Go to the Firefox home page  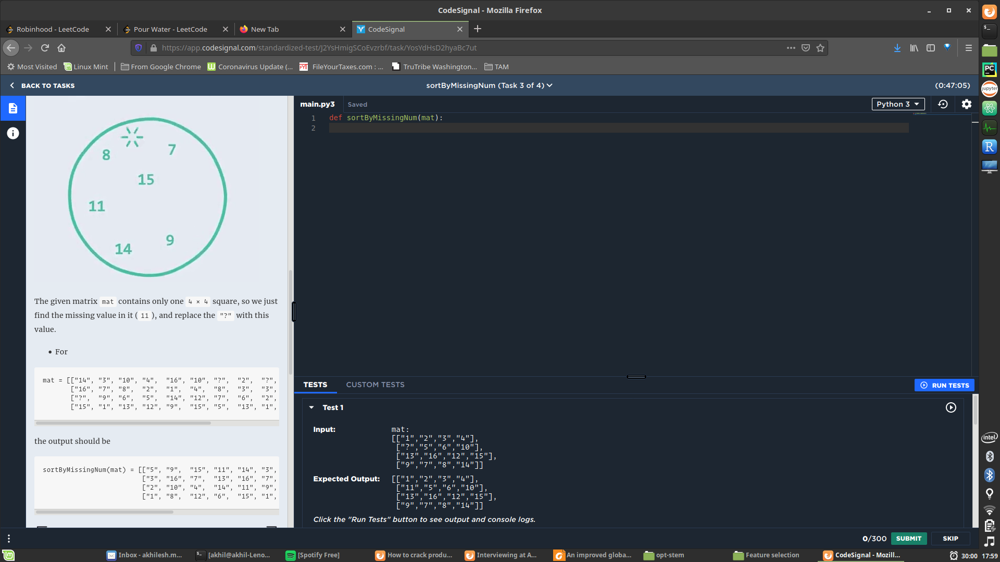pyautogui.click(x=61, y=48)
